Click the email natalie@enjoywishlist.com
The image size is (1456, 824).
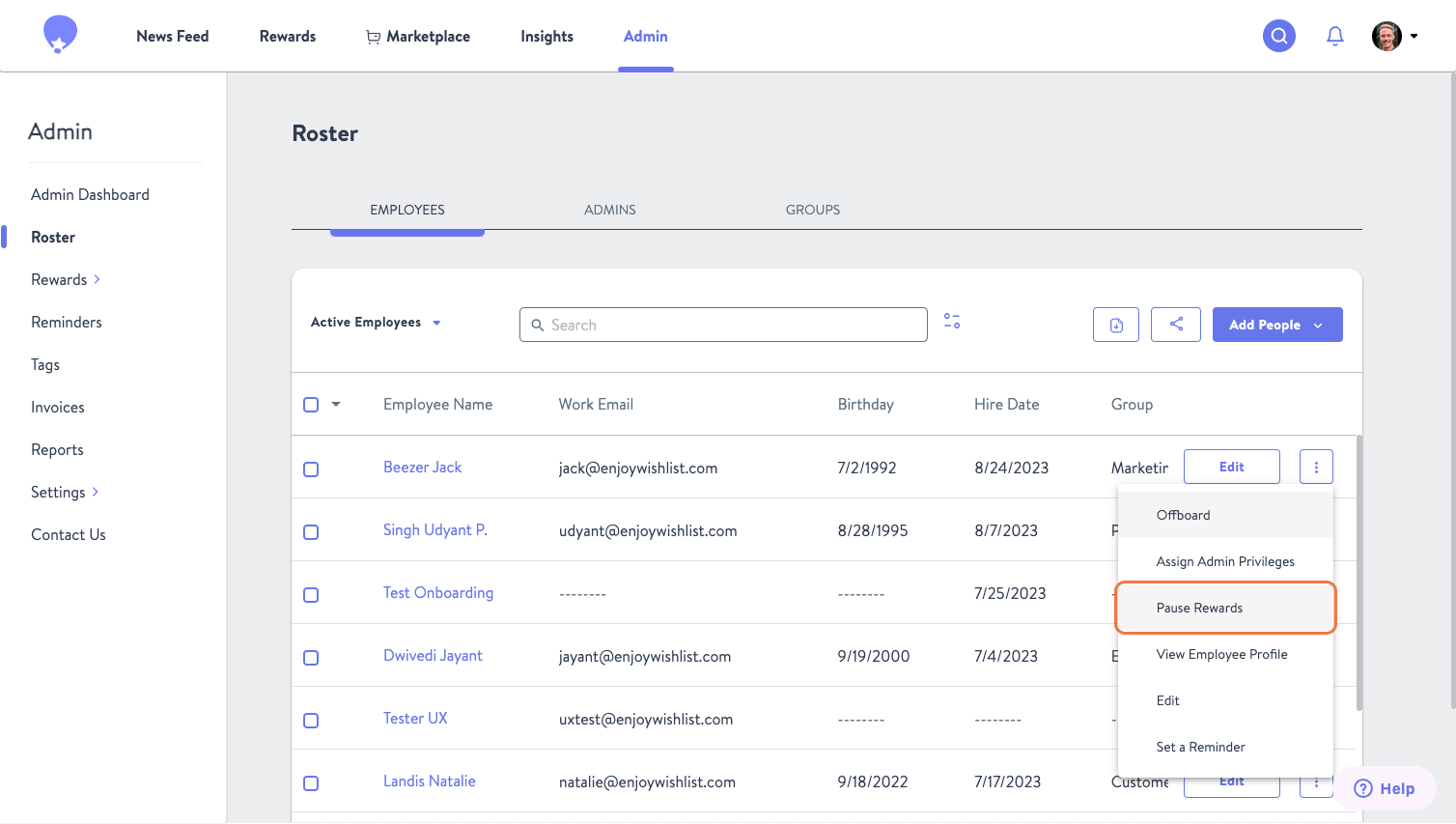point(647,782)
